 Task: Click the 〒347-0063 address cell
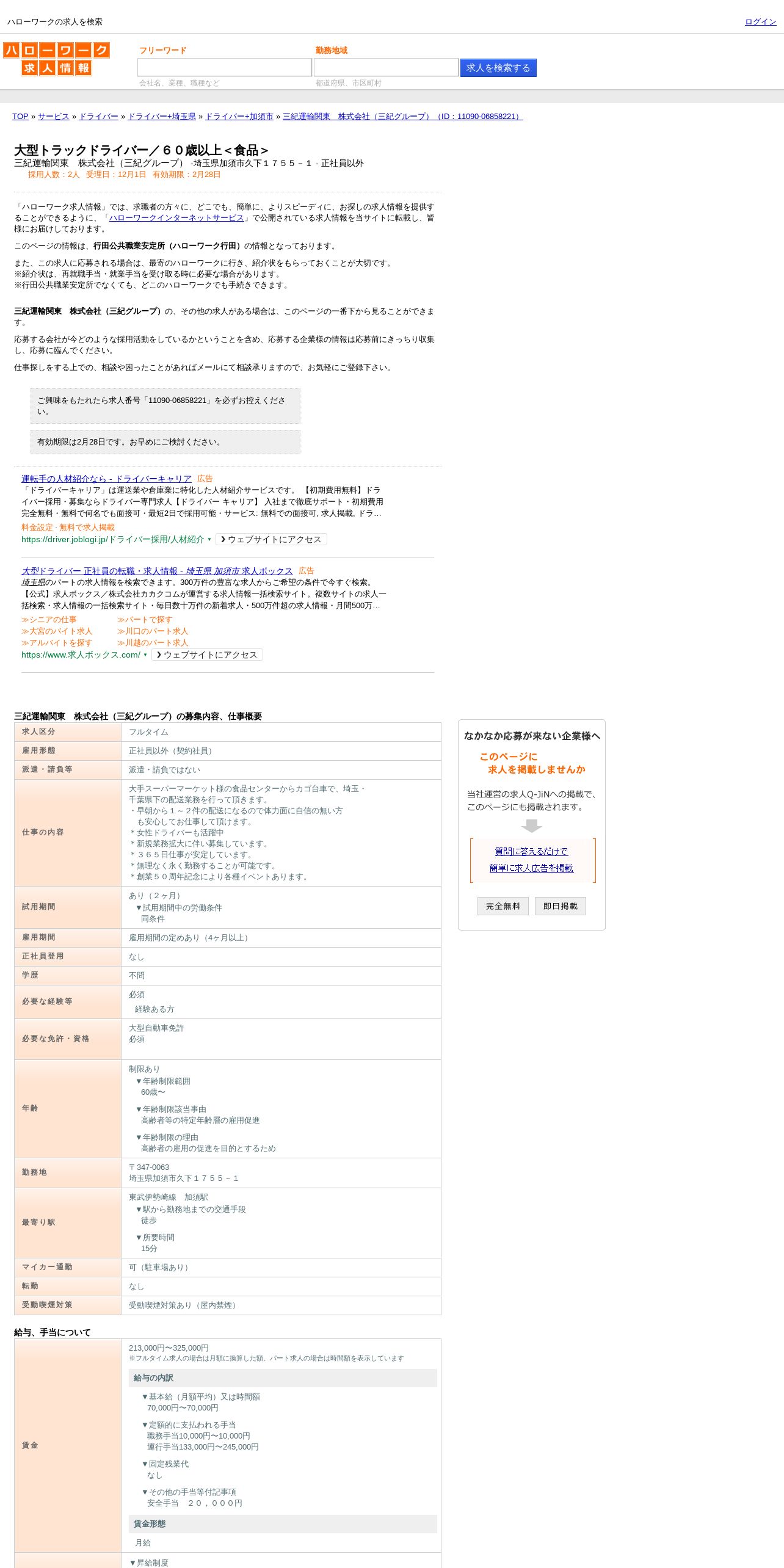coord(281,1173)
